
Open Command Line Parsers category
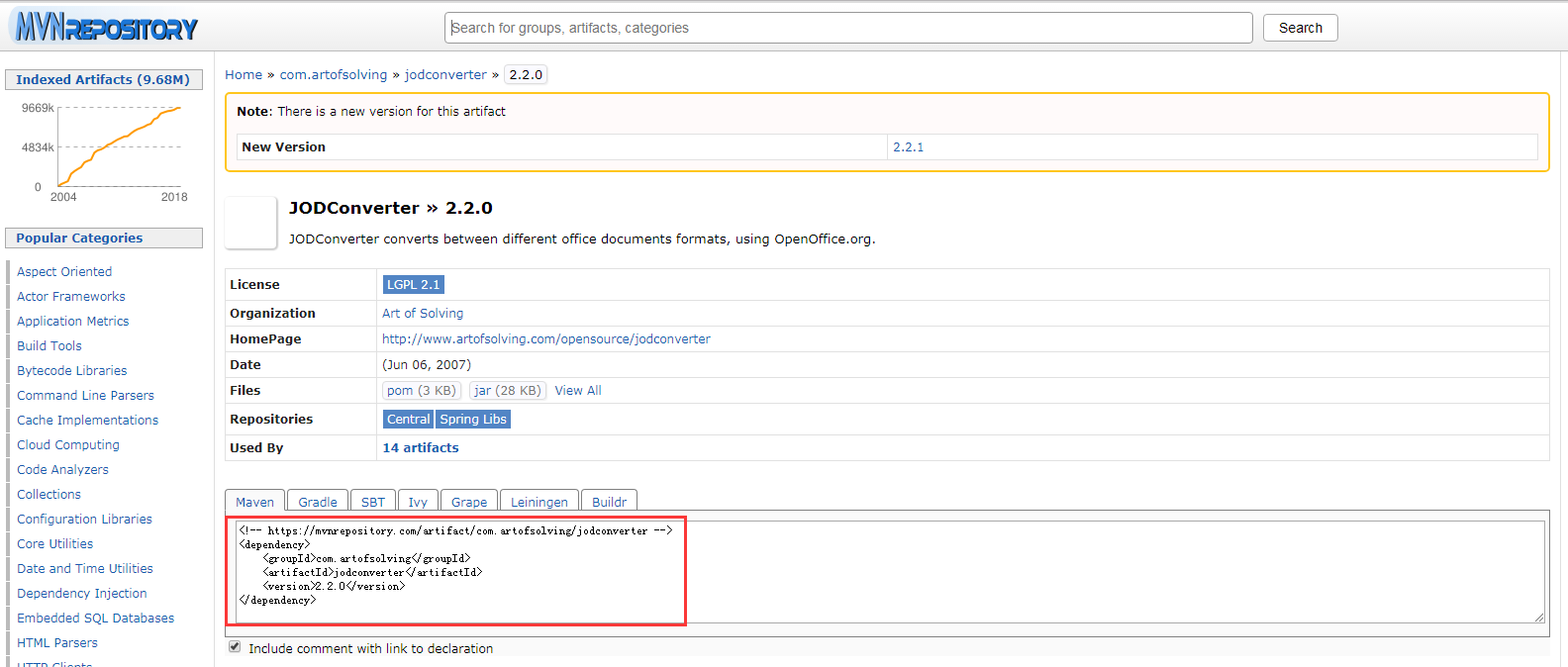(86, 396)
